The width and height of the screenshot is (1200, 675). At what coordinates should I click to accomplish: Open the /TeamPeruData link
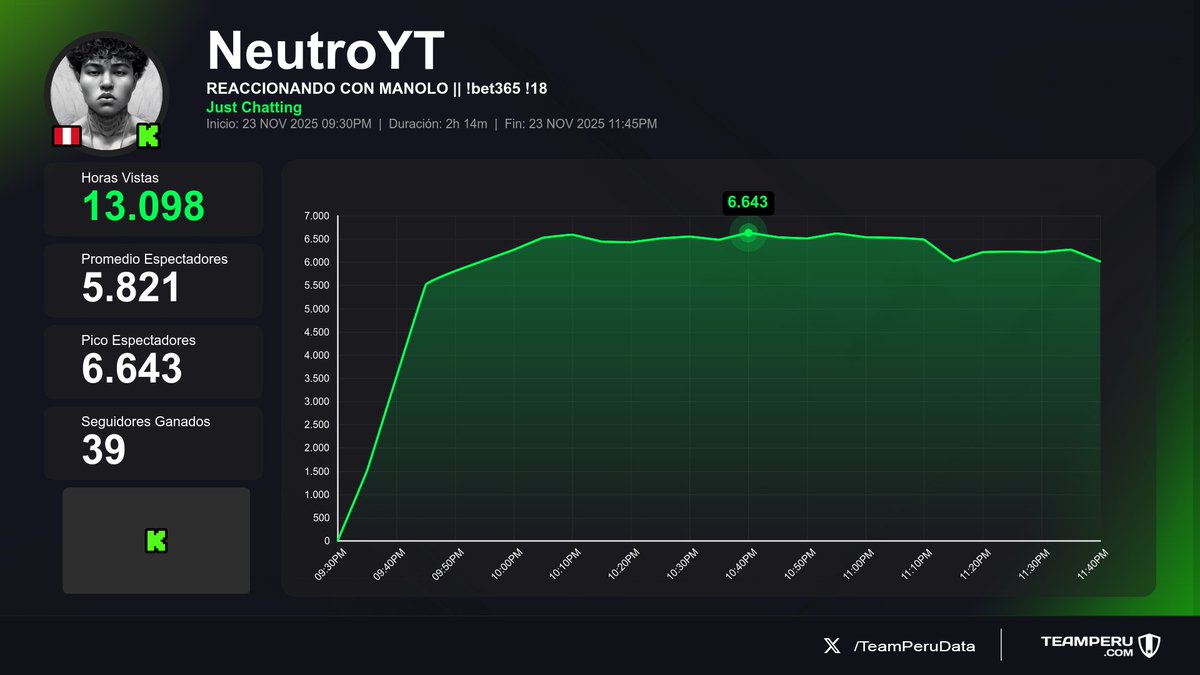click(x=914, y=646)
